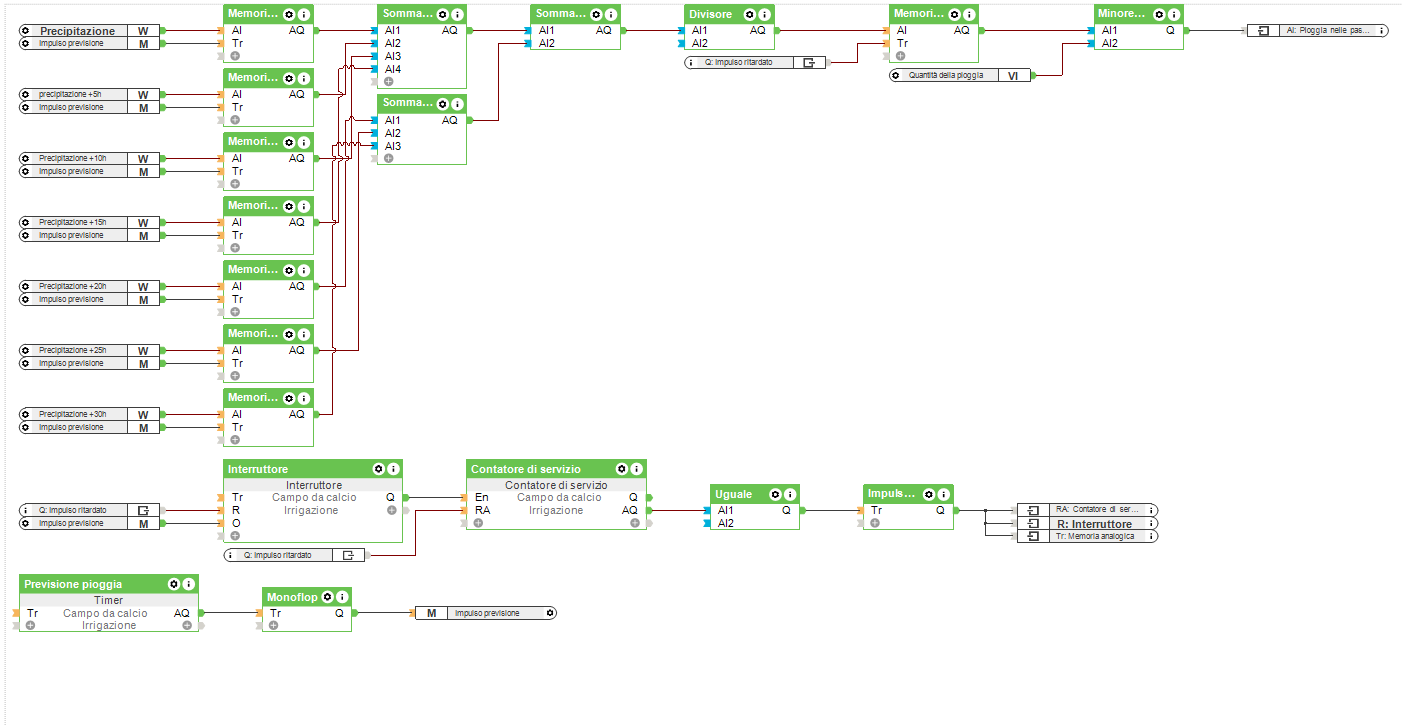The image size is (1402, 725).
Task: Click gear on Impulso previsione output after Monoflop
Action: [549, 613]
